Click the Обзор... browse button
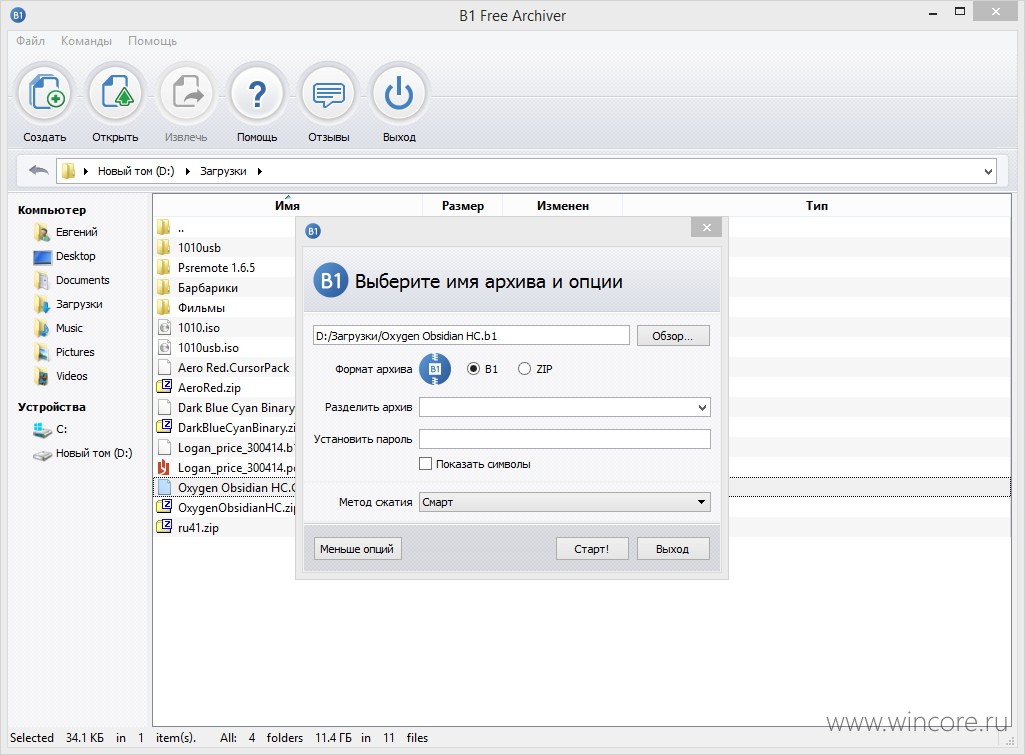 (x=673, y=335)
